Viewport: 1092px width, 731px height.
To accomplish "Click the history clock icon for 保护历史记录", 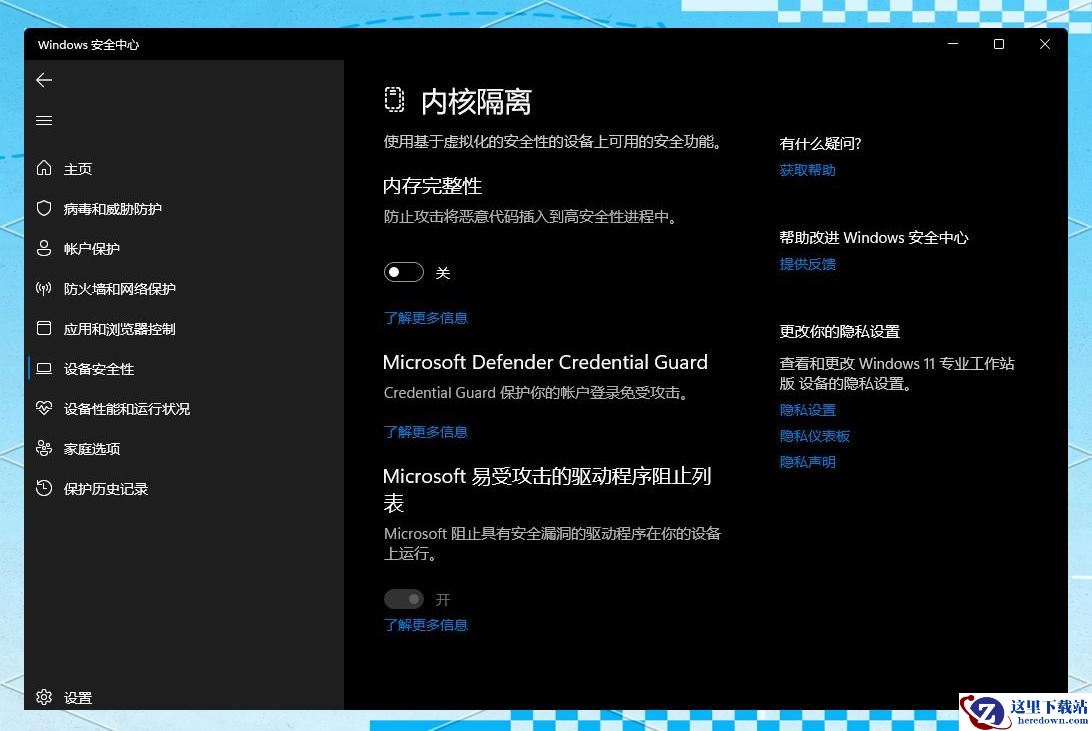I will (44, 488).
